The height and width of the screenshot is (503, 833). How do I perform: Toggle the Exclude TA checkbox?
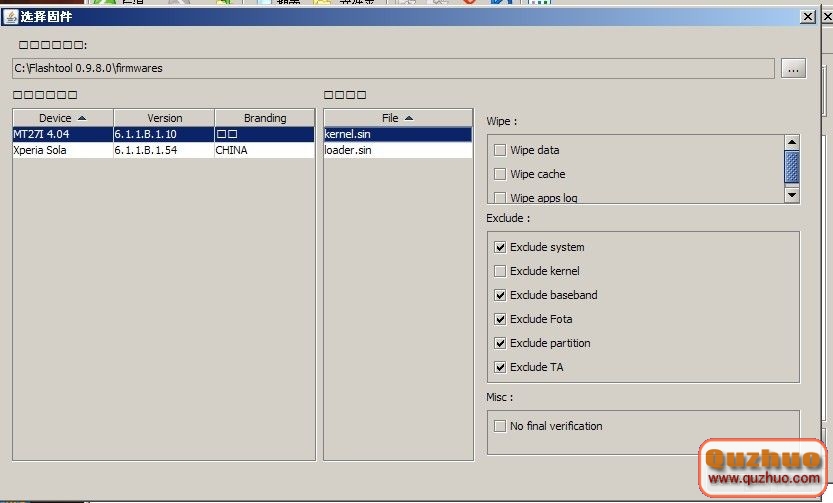tap(500, 367)
